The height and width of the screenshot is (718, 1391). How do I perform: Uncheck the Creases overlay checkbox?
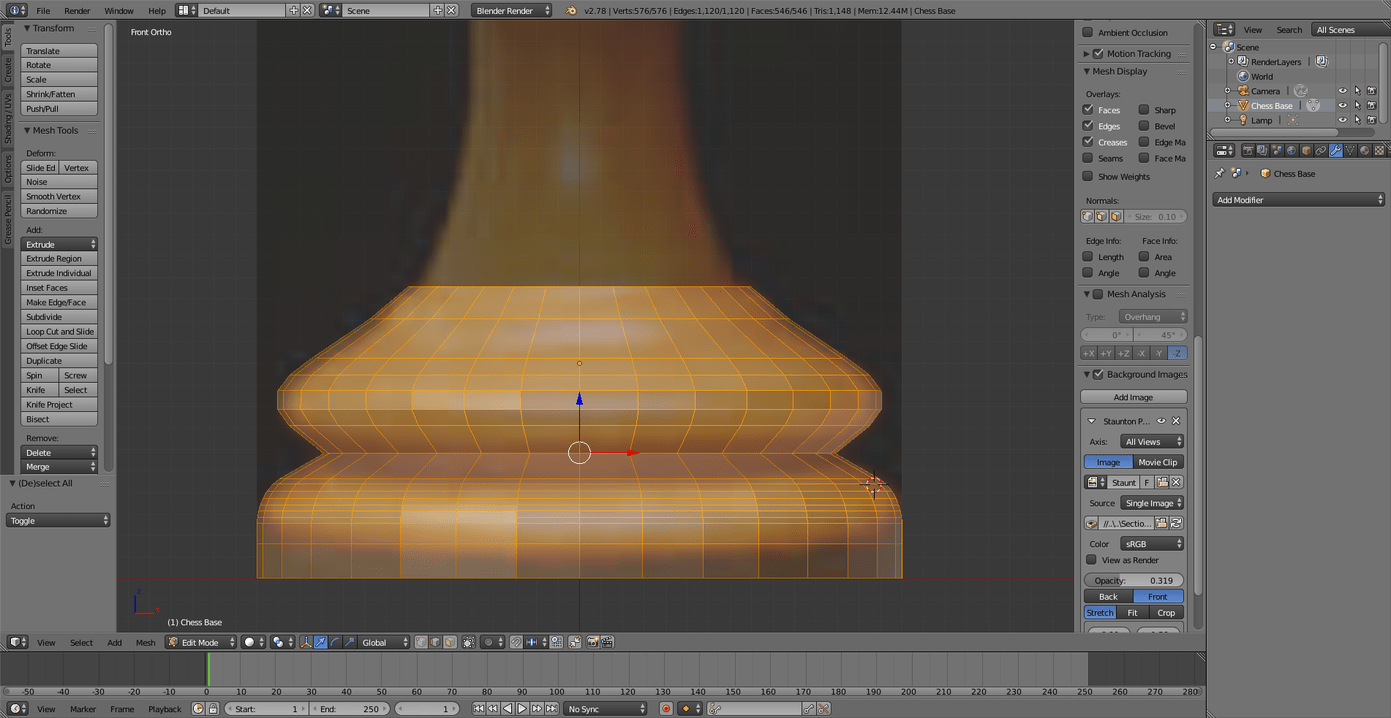(x=1088, y=142)
